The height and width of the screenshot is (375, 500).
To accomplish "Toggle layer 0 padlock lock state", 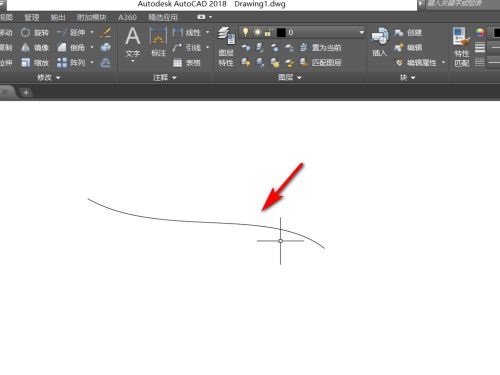I will pos(268,32).
